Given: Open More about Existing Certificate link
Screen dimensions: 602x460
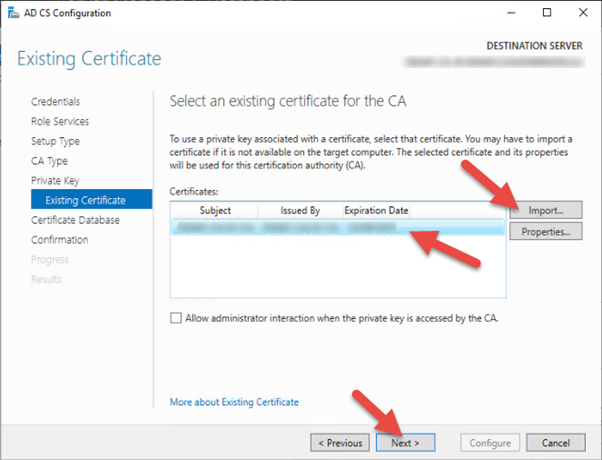Looking at the screenshot, I should [234, 402].
